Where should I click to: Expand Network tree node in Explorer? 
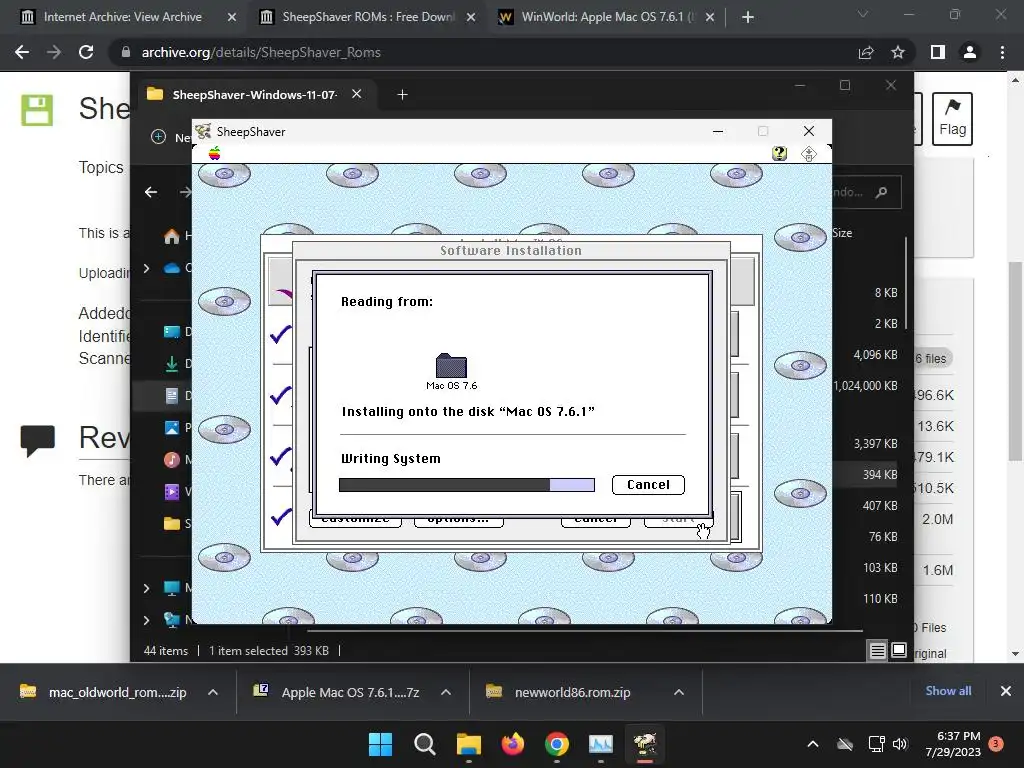(x=146, y=620)
